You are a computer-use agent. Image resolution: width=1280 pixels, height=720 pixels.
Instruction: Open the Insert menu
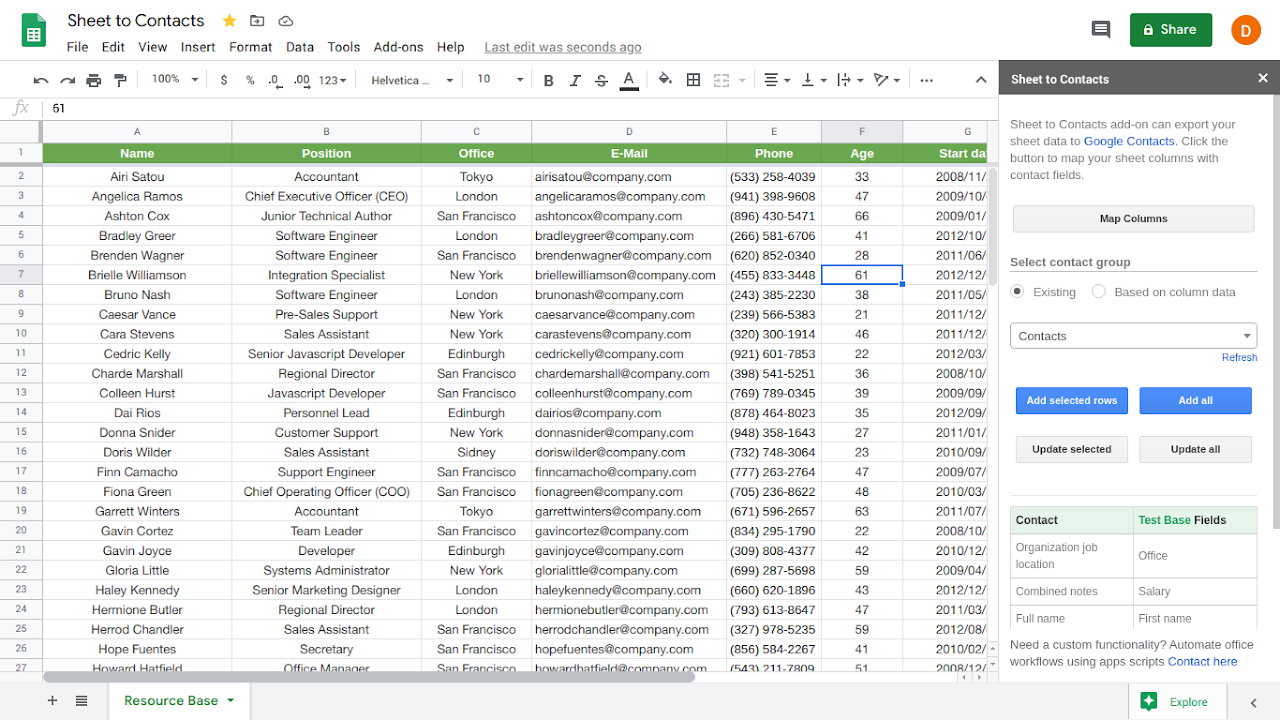point(198,47)
